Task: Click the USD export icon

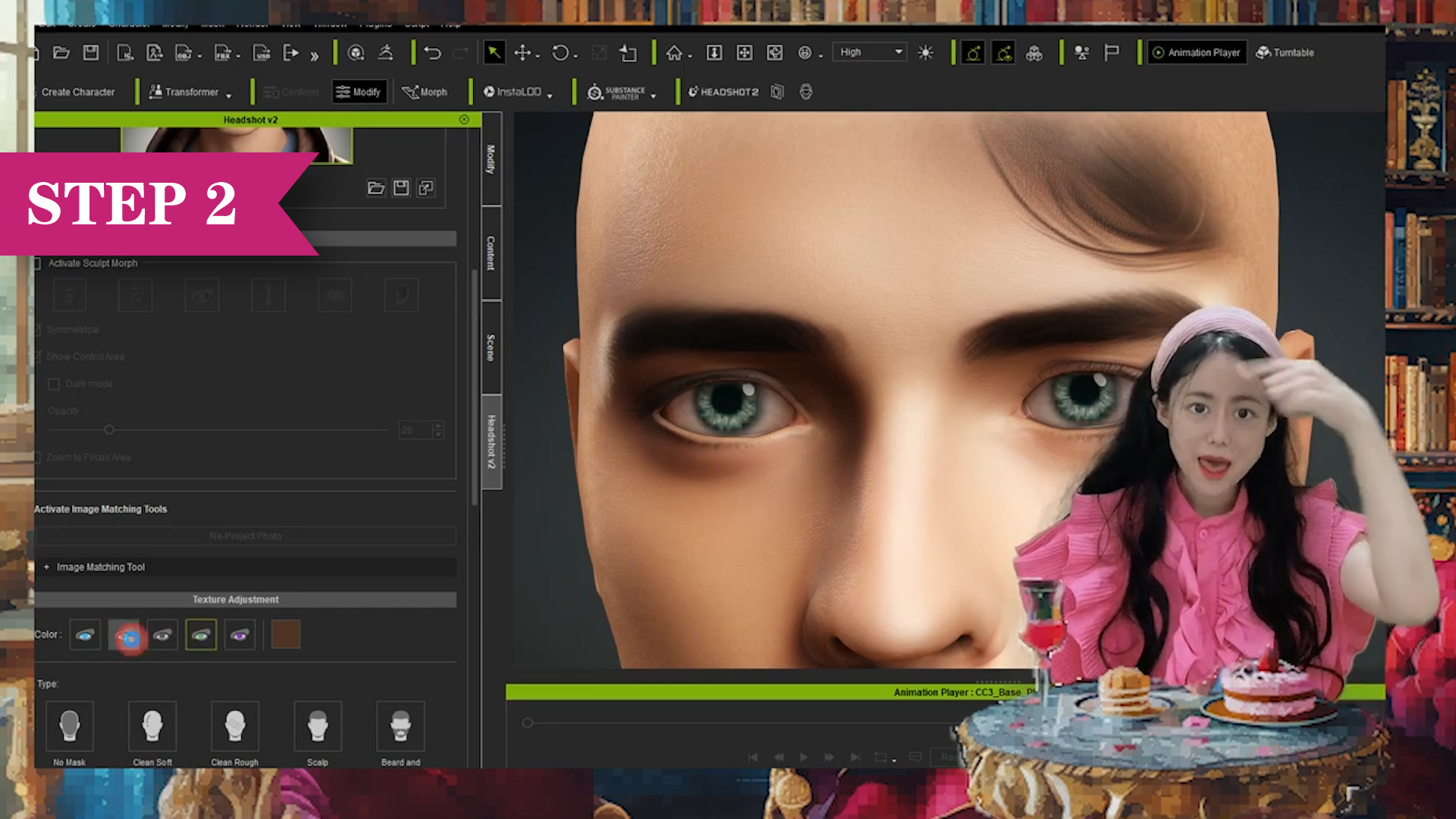Action: pyautogui.click(x=262, y=53)
